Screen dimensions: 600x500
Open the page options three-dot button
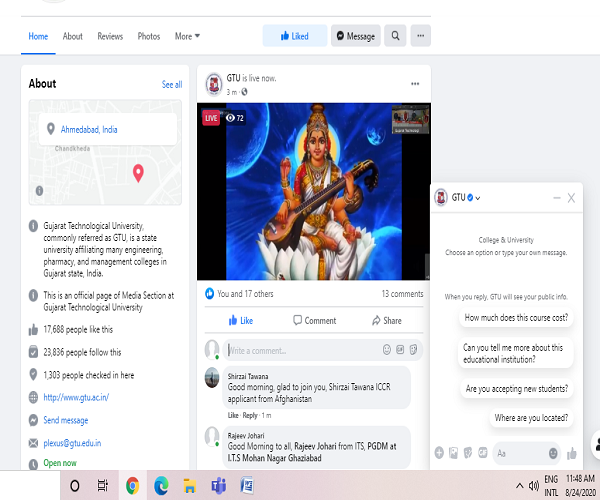click(x=421, y=36)
